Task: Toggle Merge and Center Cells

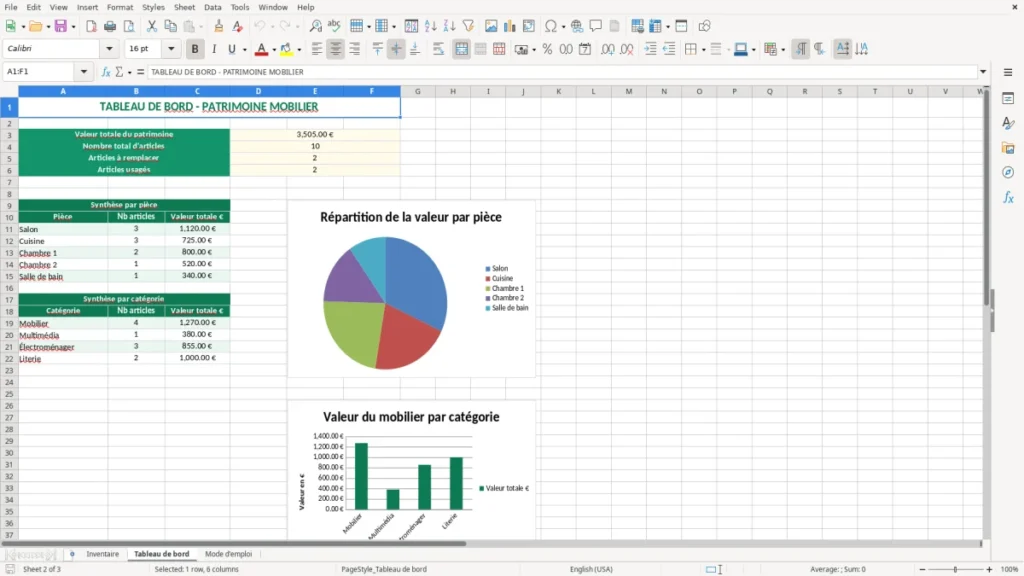Action: [462, 49]
